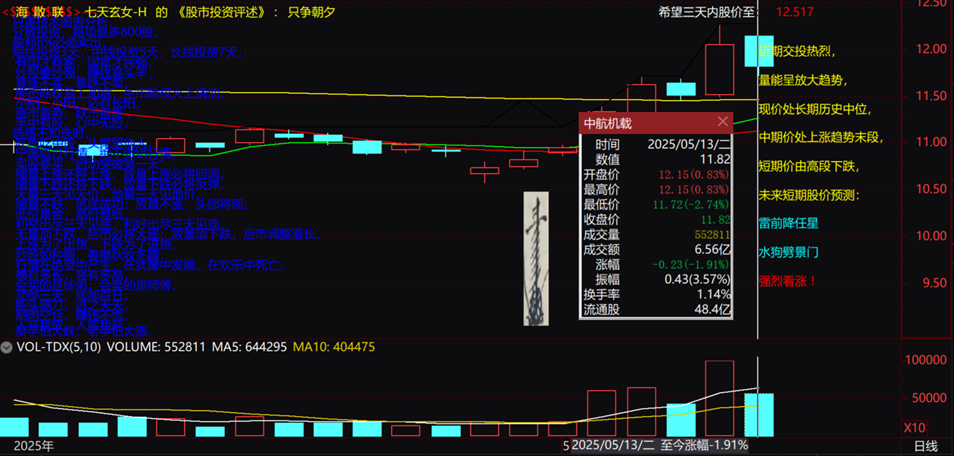Click the 短期价由高段下跌 comment line
Screen dimensions: 954x469
809,166
